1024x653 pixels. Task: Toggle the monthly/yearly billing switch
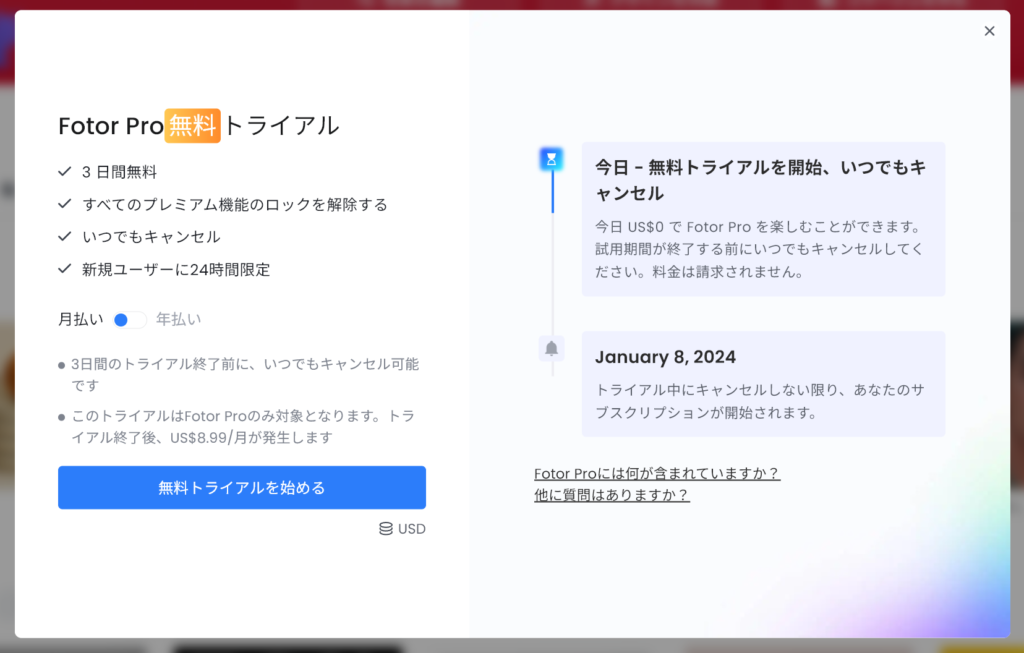click(x=129, y=320)
